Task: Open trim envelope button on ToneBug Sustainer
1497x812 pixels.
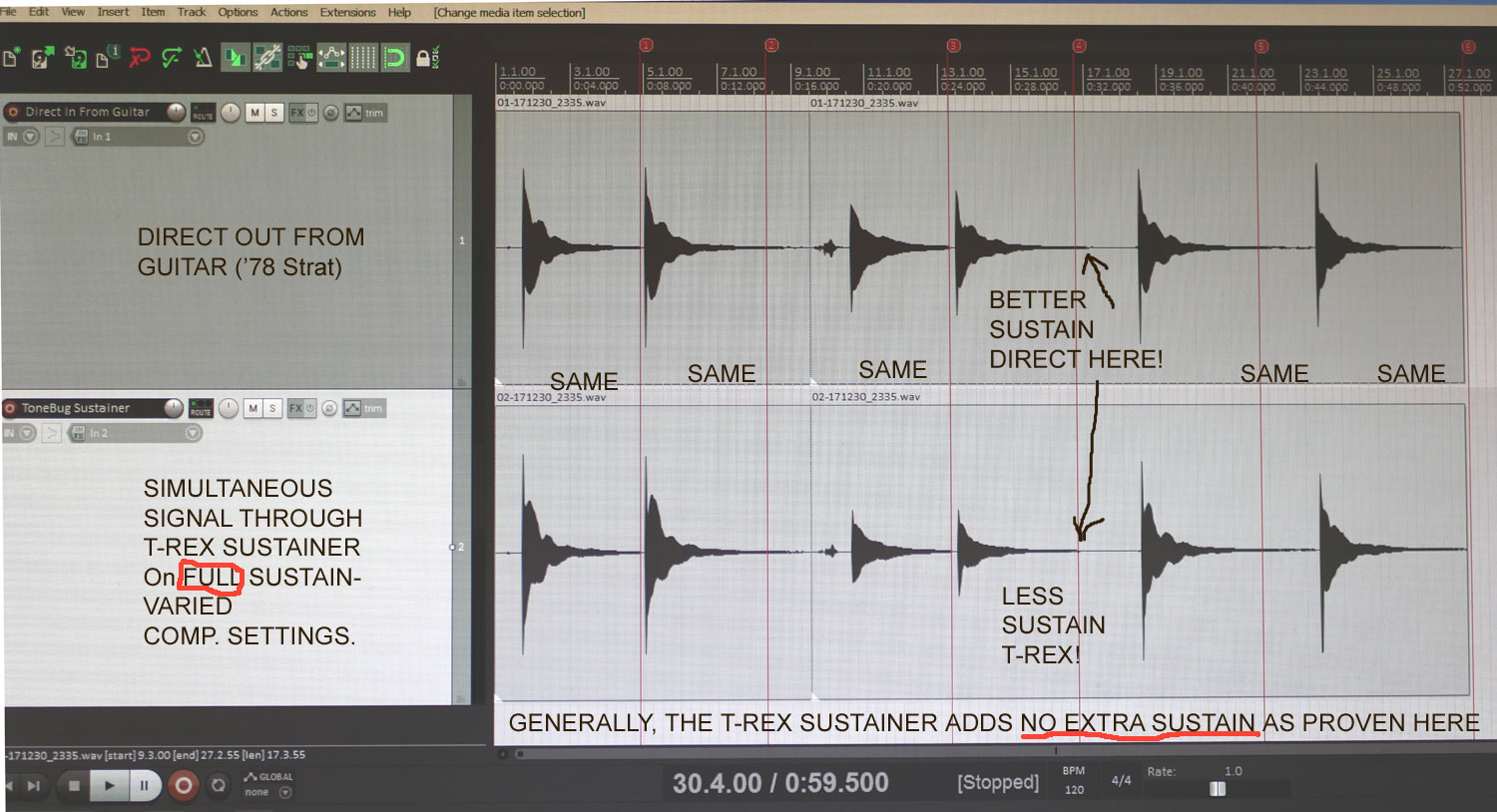Action: (x=363, y=408)
